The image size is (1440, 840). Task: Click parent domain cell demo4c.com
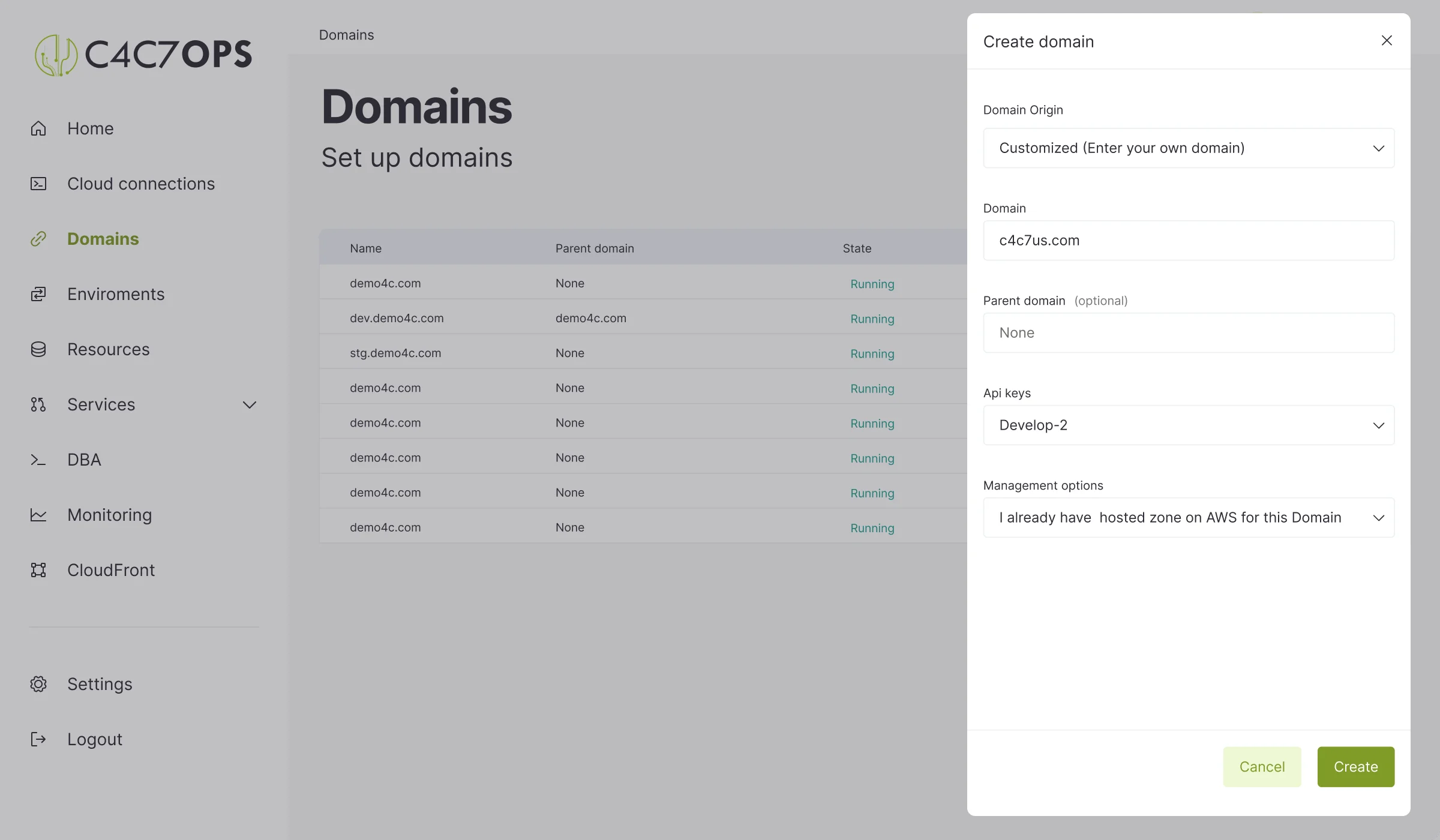pos(591,318)
